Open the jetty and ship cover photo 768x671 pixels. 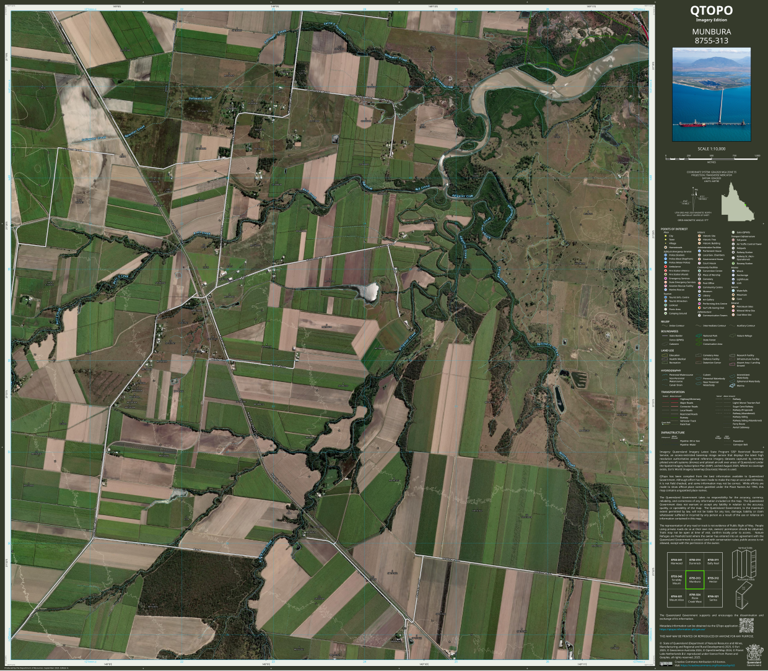pyautogui.click(x=711, y=95)
